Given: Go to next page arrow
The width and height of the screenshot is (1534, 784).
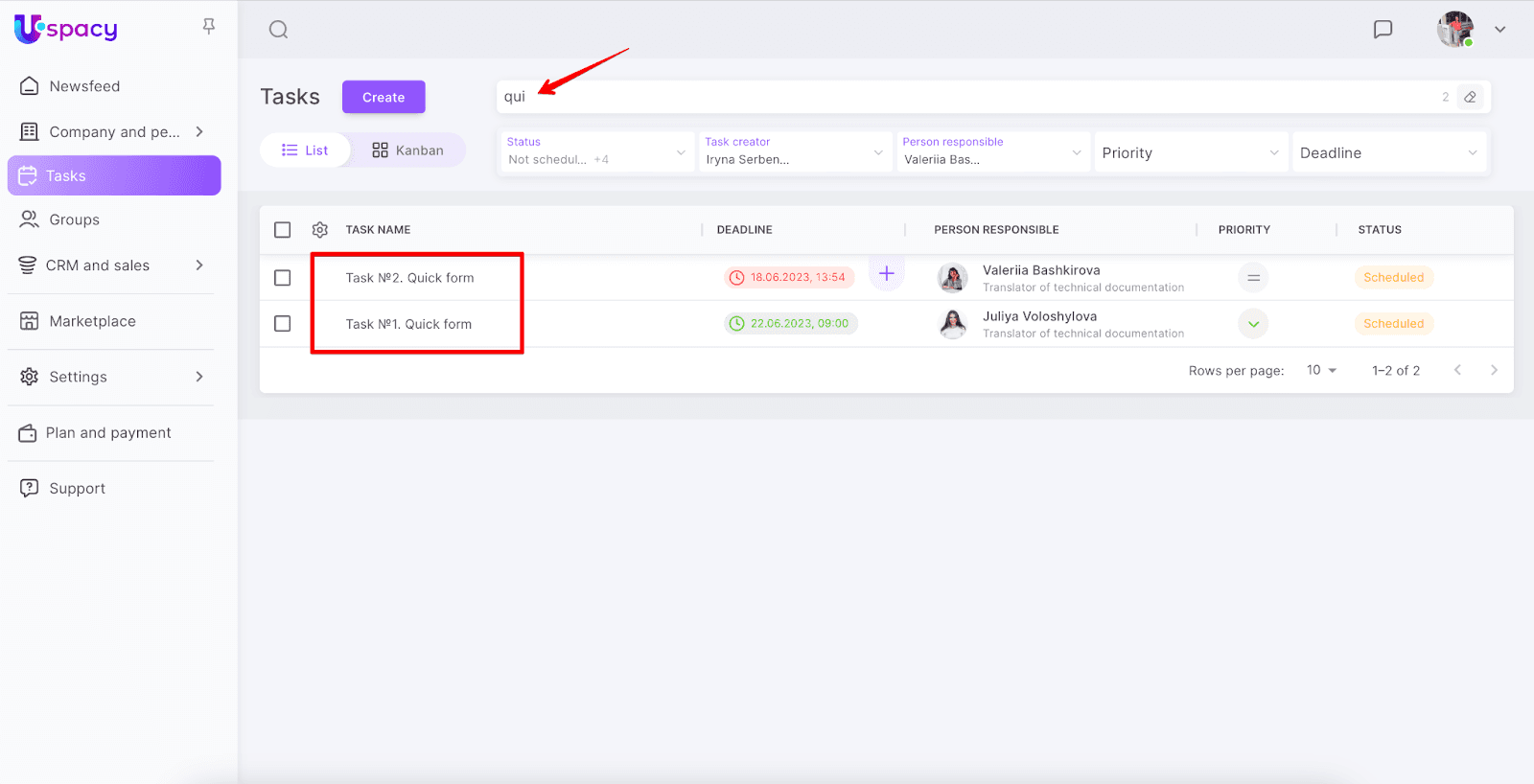Looking at the screenshot, I should click(1494, 370).
